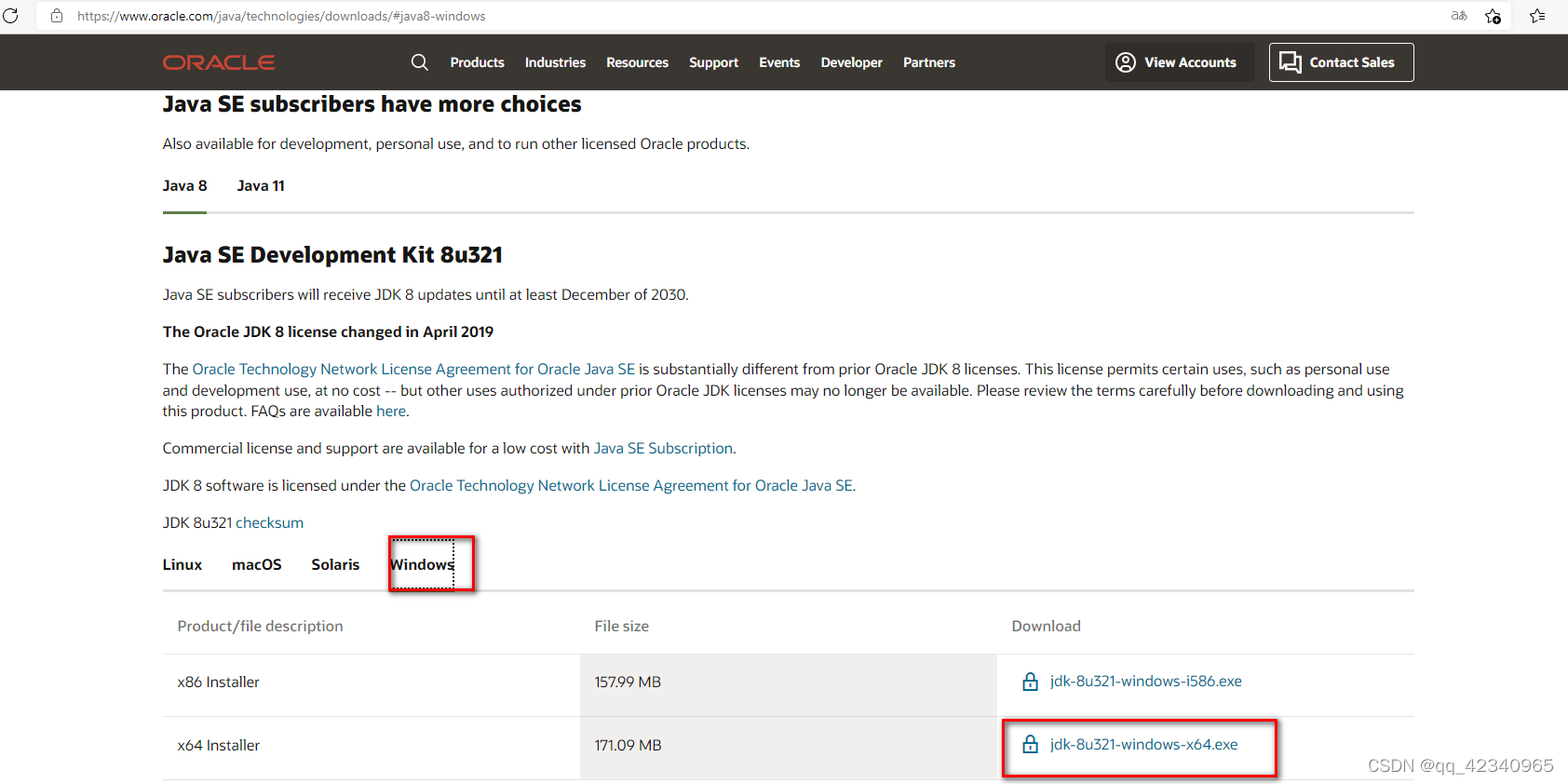
Task: Click the lock icon beside jdk-8u321-windows-i586.exe
Action: tap(1030, 682)
